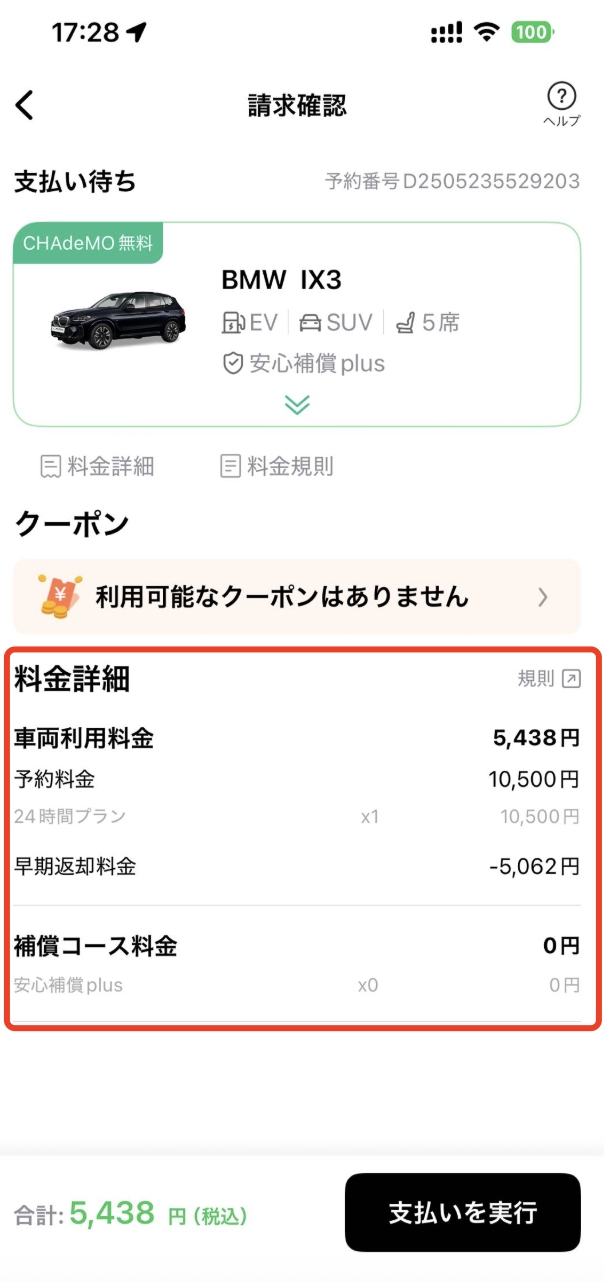The height and width of the screenshot is (1282, 604).
Task: Tap the battery indicator in status bar
Action: pyautogui.click(x=531, y=32)
